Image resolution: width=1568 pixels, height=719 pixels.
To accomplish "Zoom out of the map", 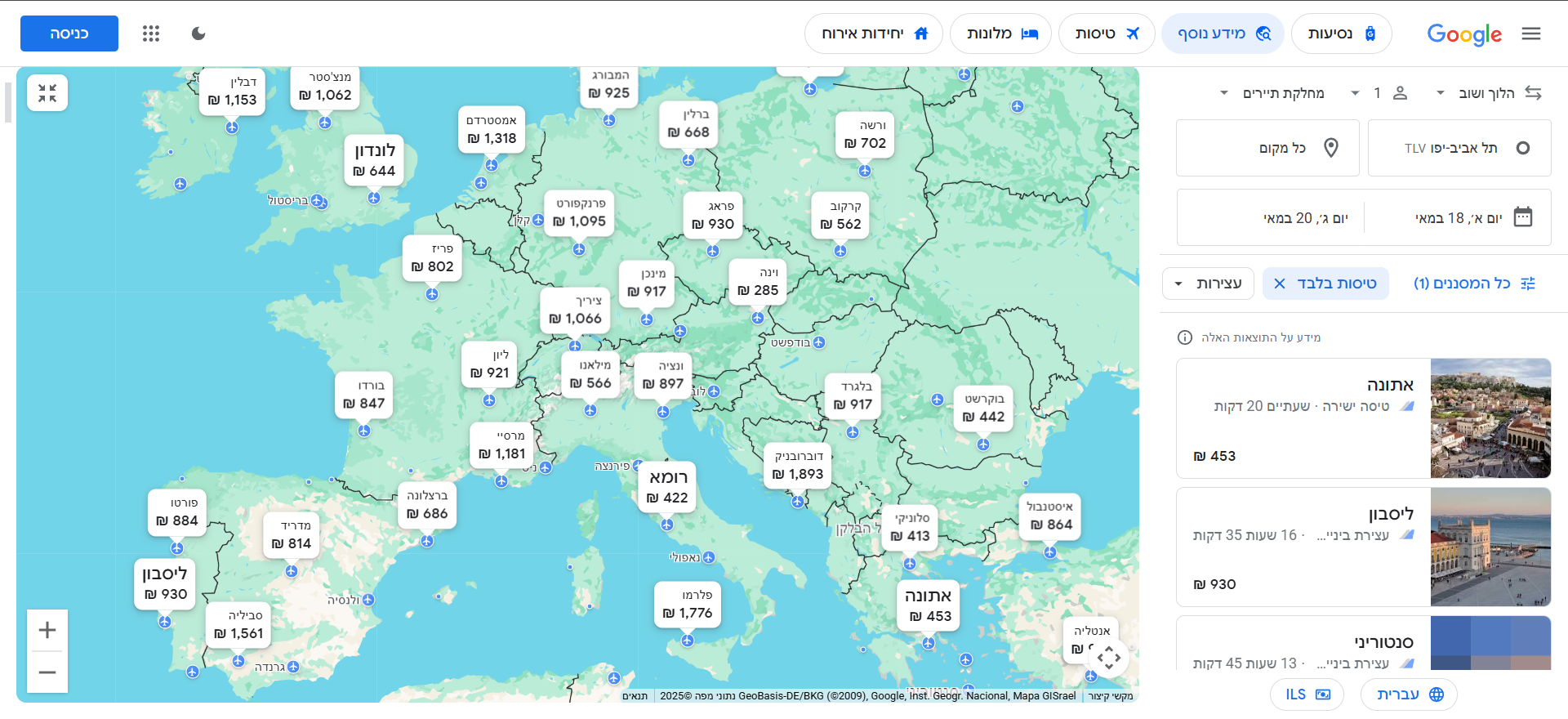I will click(47, 672).
